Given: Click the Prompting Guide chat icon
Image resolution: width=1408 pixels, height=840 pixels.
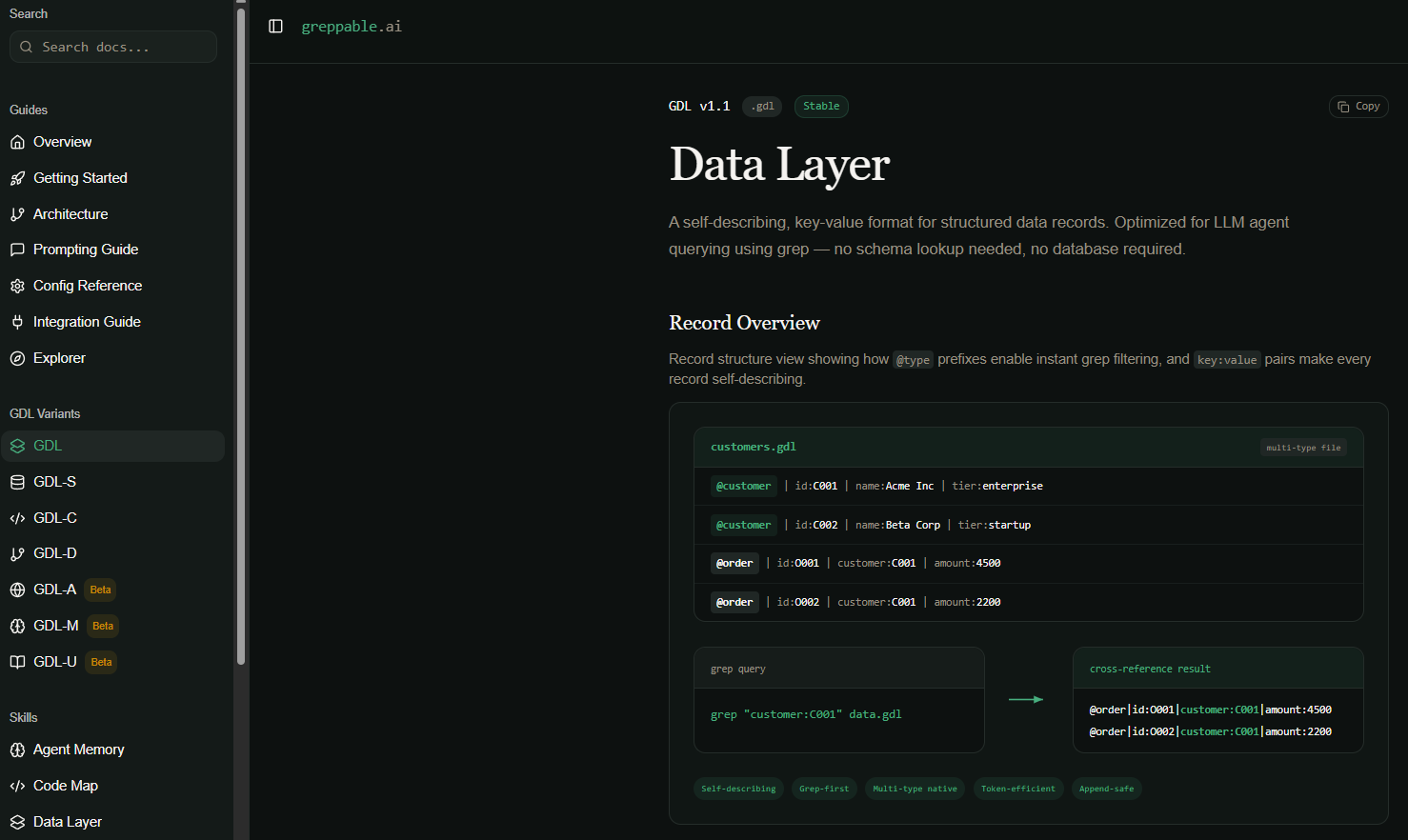Looking at the screenshot, I should click(x=17, y=250).
